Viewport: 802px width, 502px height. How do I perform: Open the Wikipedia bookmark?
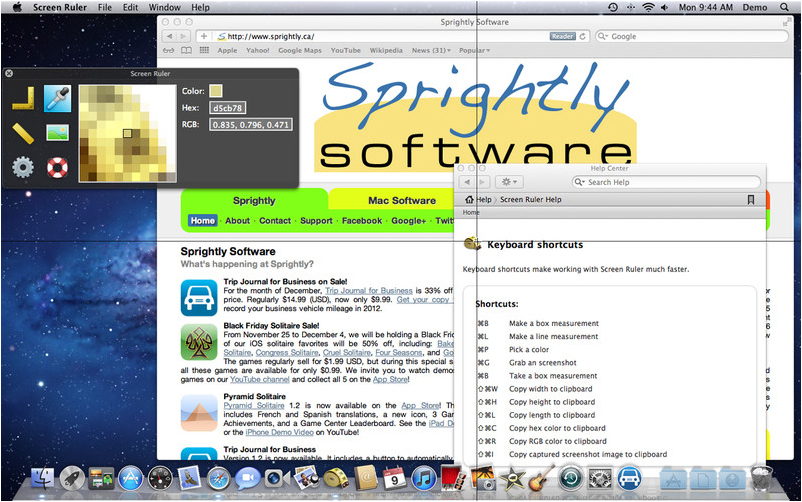tap(386, 50)
